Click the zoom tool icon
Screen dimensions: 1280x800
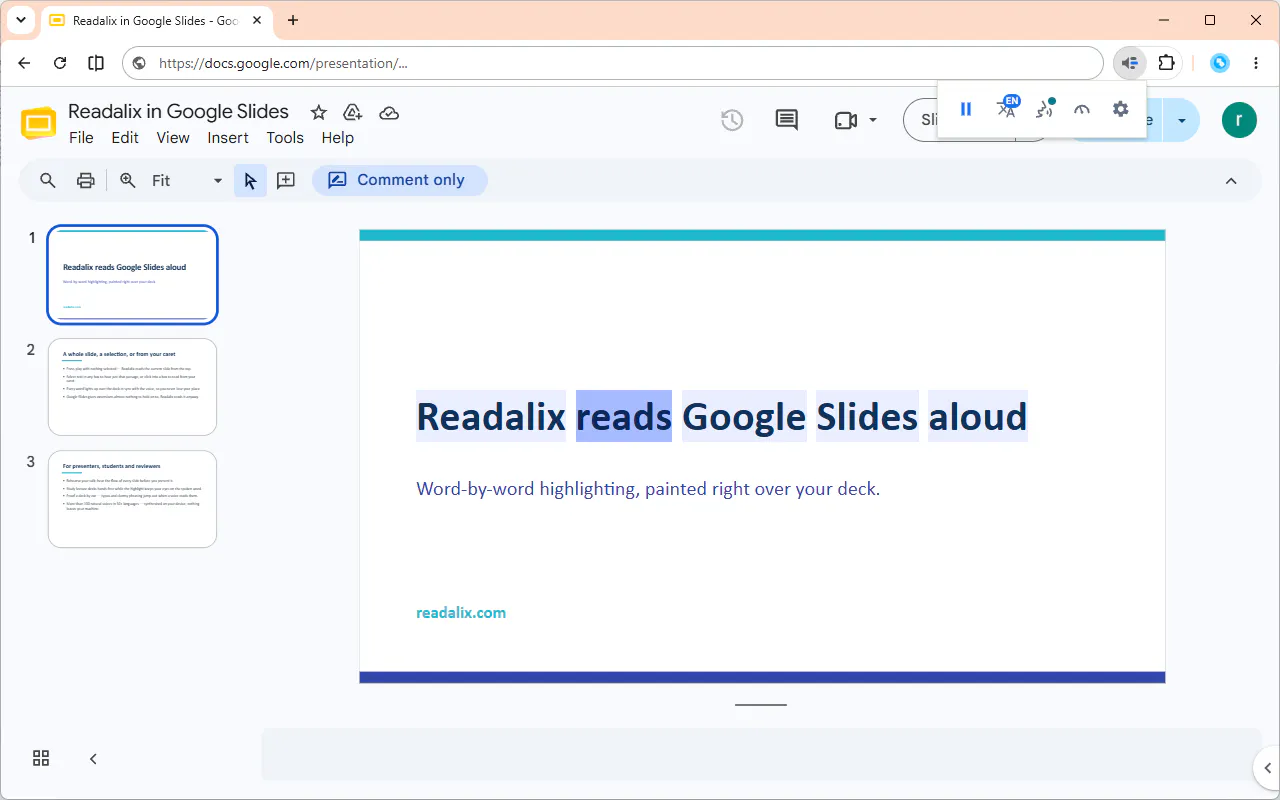tap(127, 180)
